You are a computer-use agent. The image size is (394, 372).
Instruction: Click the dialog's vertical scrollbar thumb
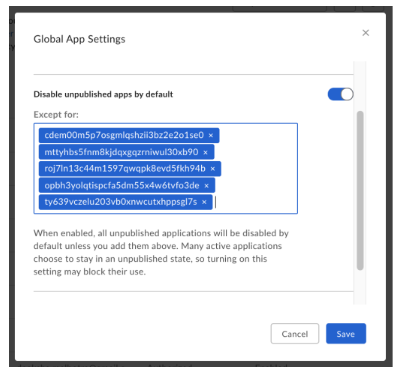click(360, 190)
